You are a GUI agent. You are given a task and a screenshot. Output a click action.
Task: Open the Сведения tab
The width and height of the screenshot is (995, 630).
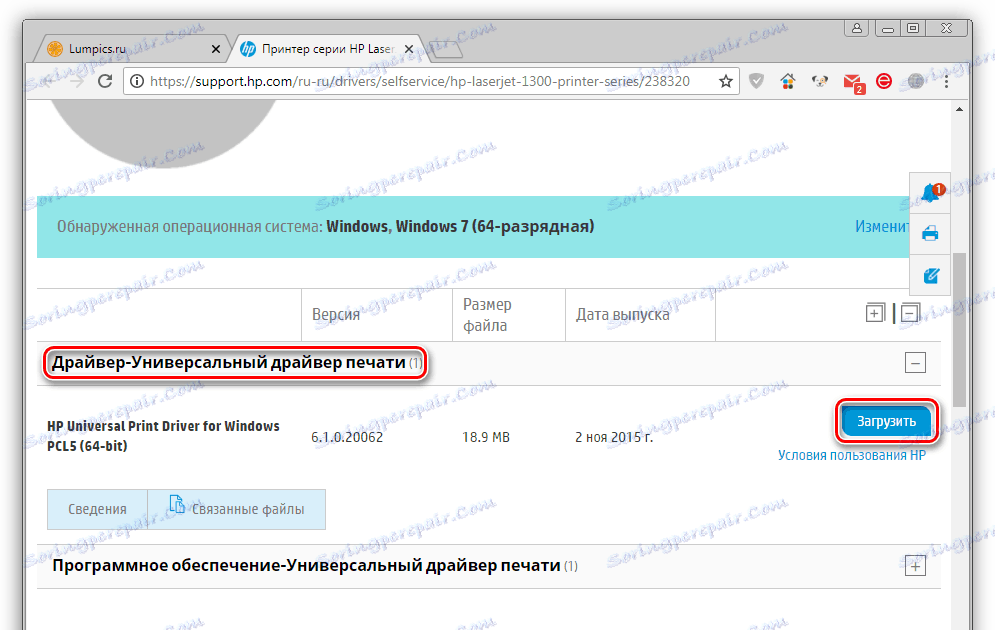97,509
